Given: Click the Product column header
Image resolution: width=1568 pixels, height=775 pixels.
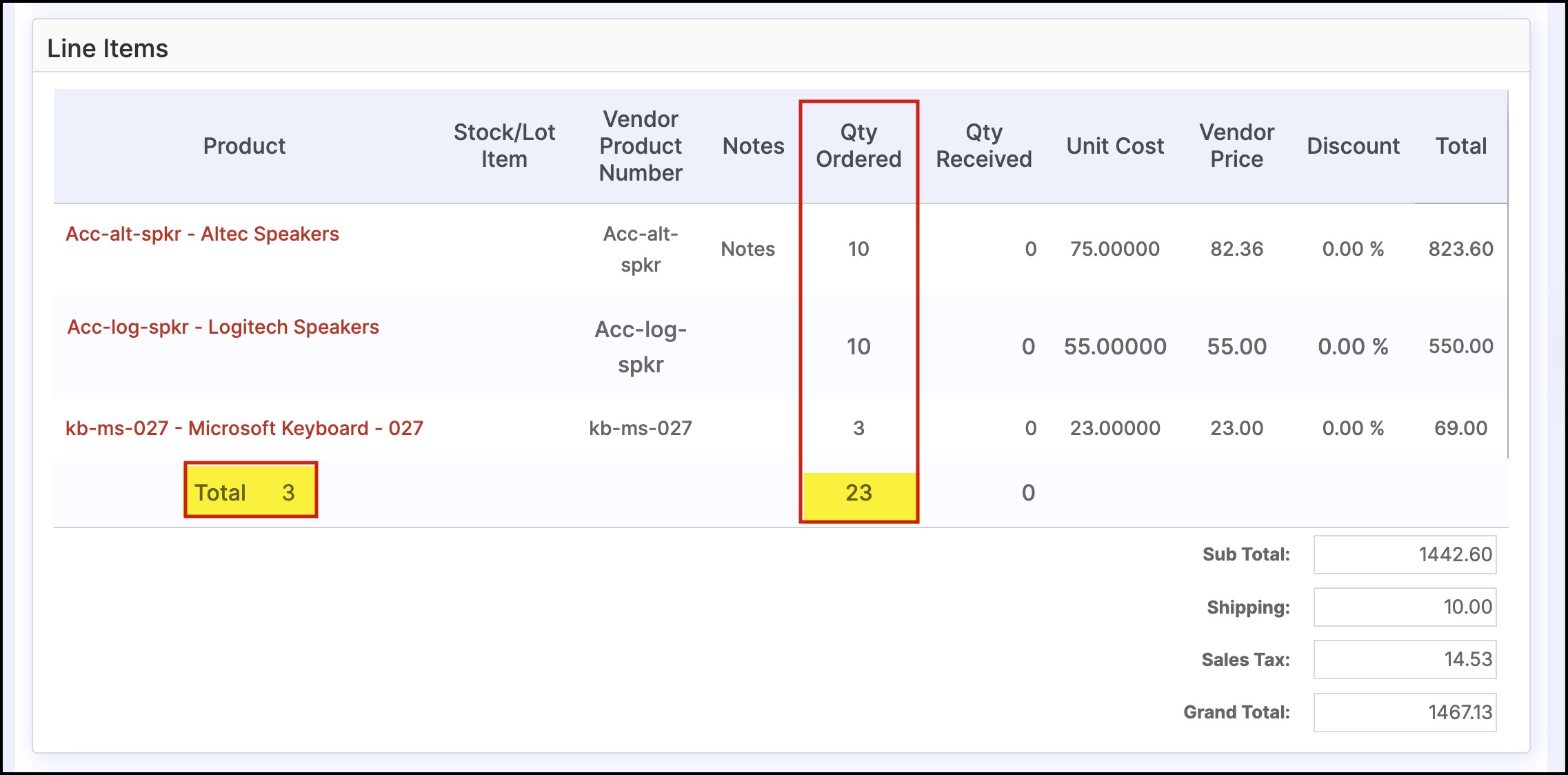Looking at the screenshot, I should click(244, 146).
